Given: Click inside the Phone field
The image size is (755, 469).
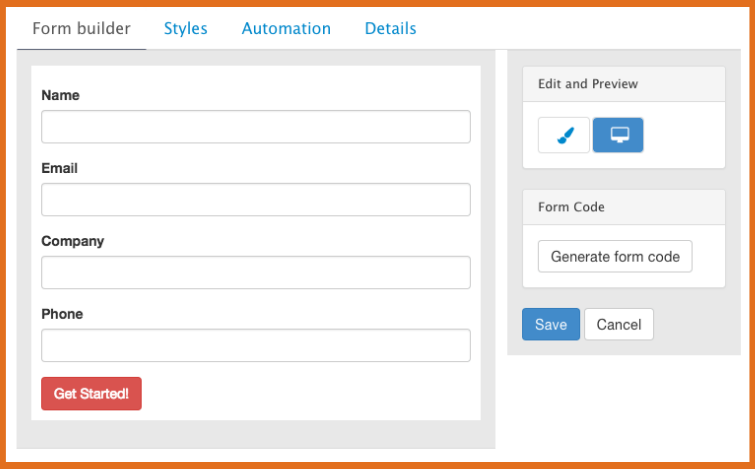Looking at the screenshot, I should pos(255,346).
